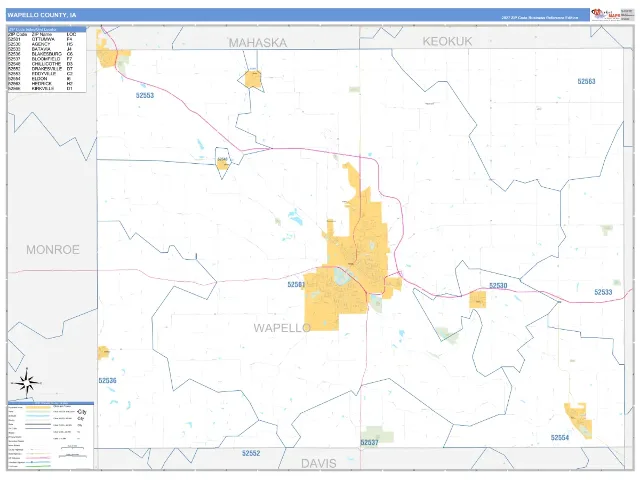Select the 52553 label beneath Keokuk county
This screenshot has width=640, height=480.
(586, 81)
